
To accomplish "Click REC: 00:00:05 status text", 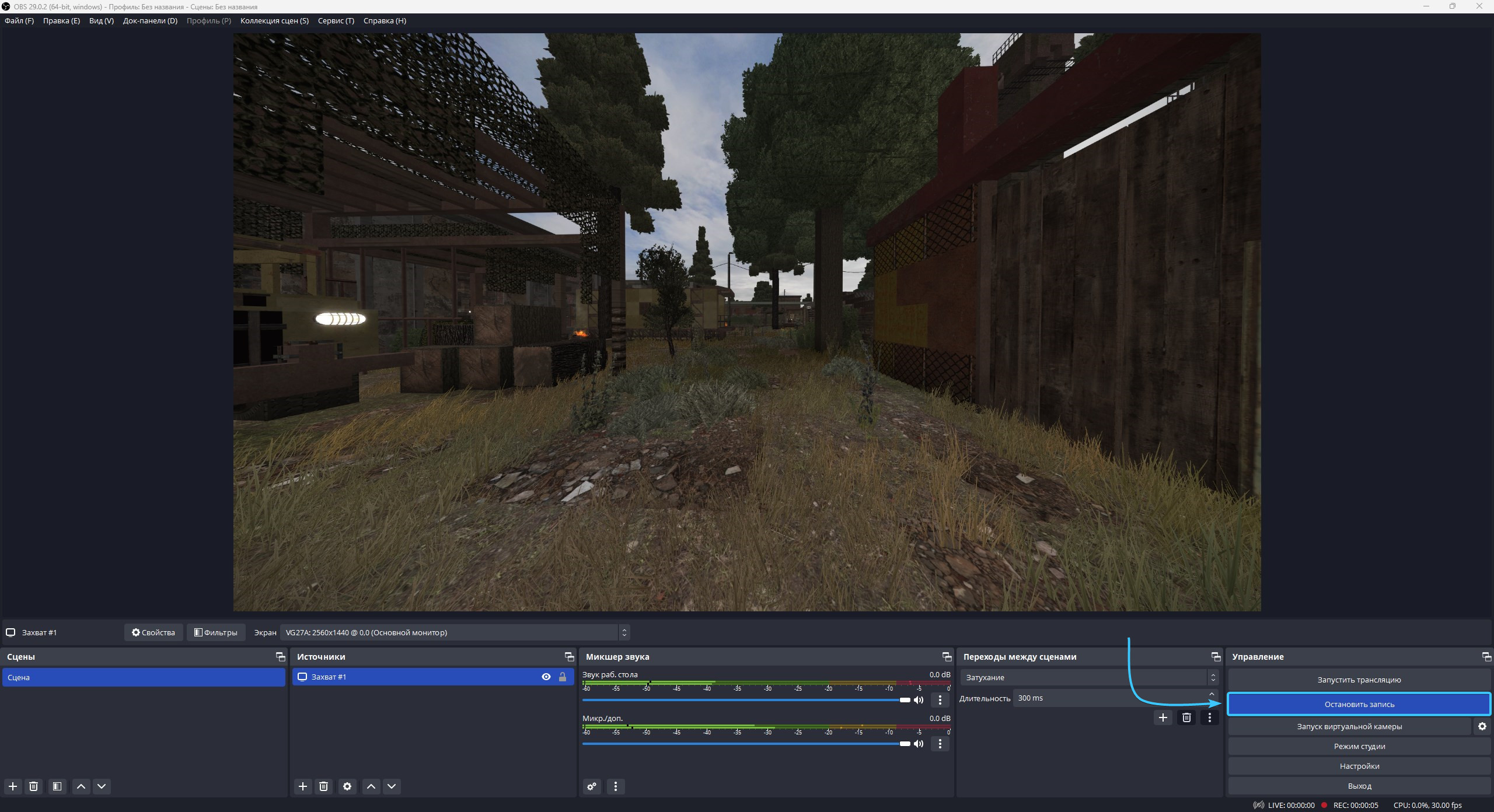I will coord(1355,805).
